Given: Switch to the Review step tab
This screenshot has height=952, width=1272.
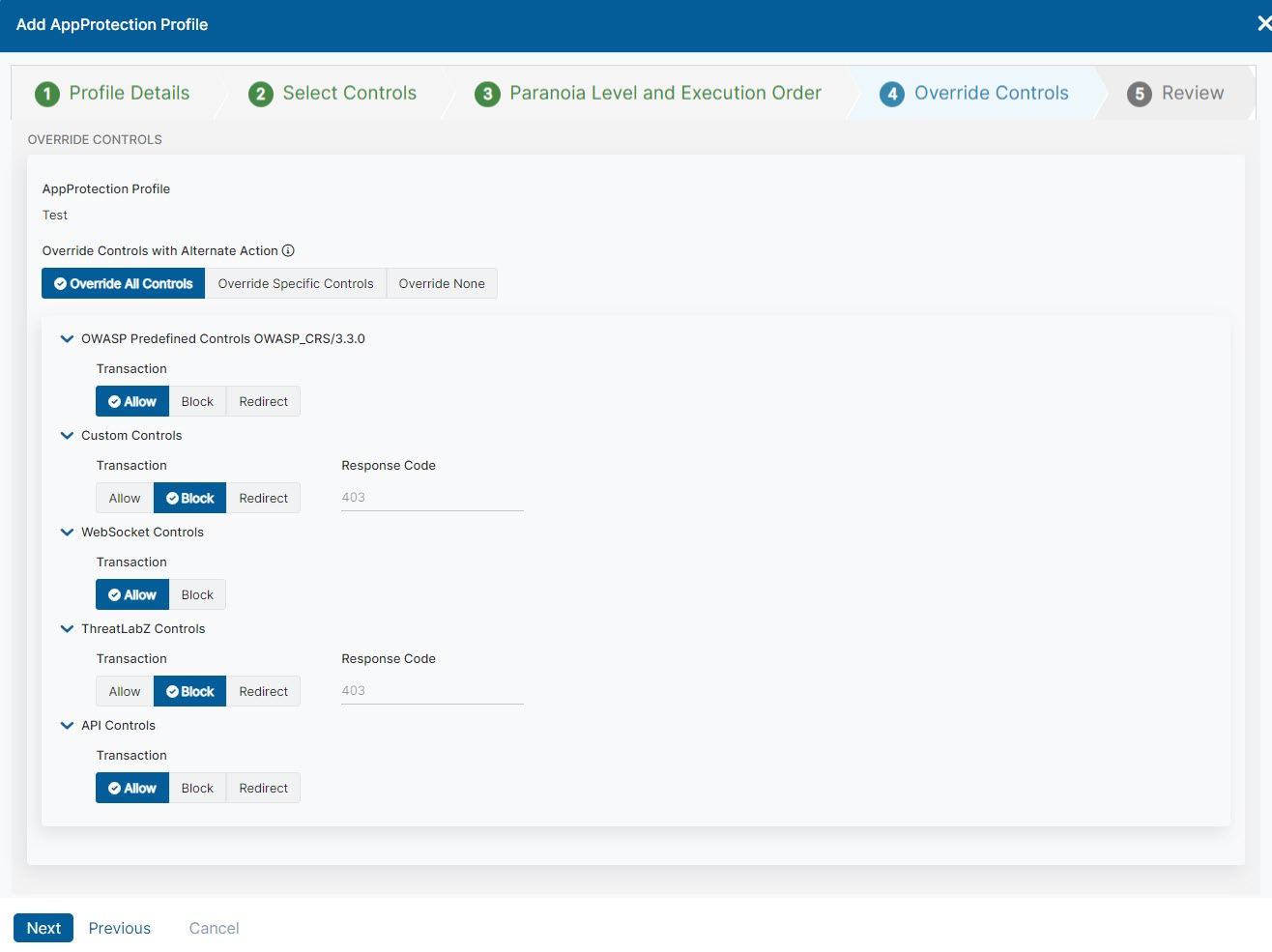Looking at the screenshot, I should [1192, 94].
